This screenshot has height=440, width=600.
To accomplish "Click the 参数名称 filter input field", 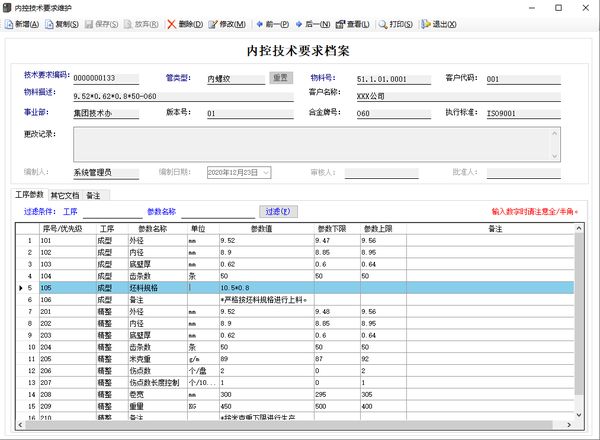I will click(x=218, y=212).
